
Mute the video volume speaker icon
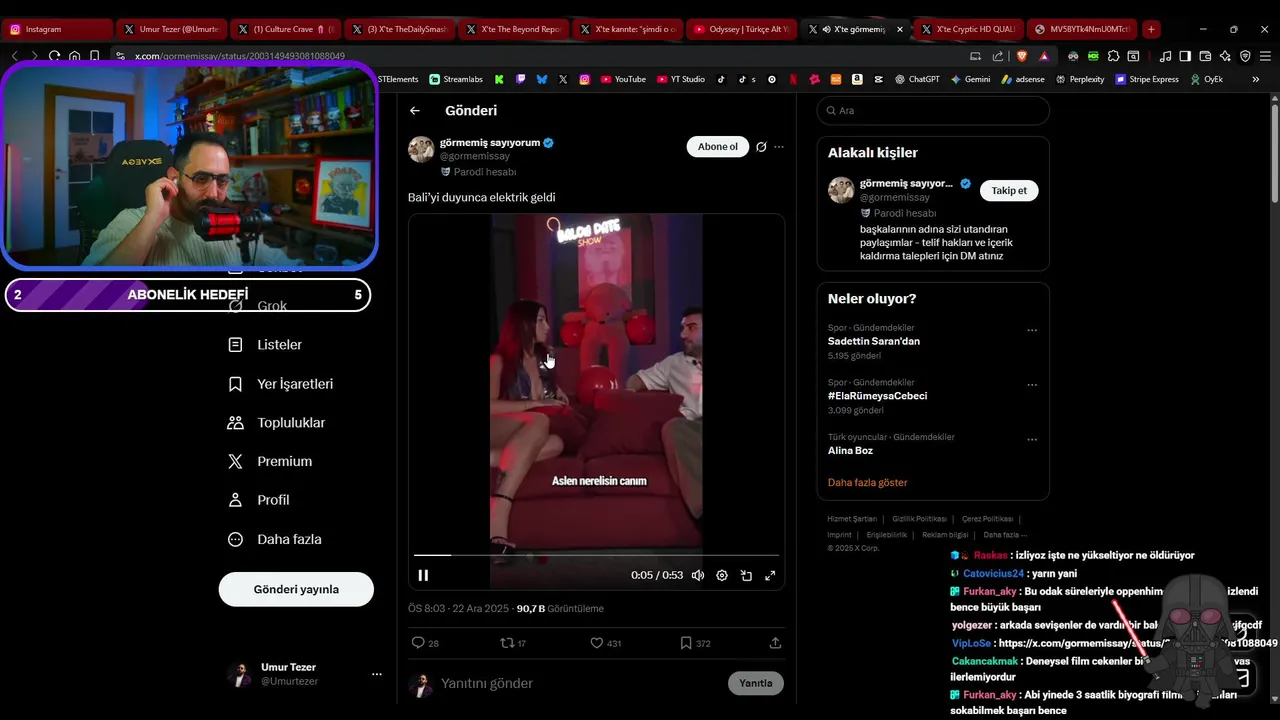pyautogui.click(x=698, y=575)
